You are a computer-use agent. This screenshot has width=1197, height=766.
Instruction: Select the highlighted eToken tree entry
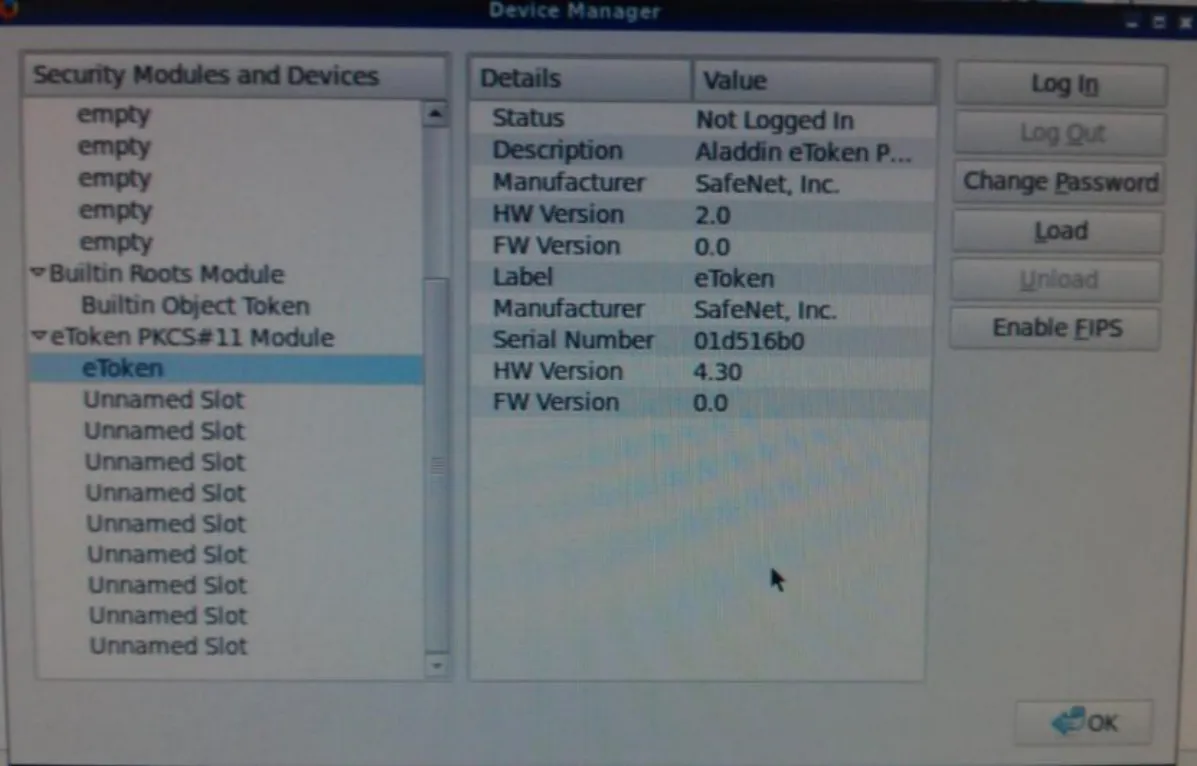pyautogui.click(x=226, y=368)
